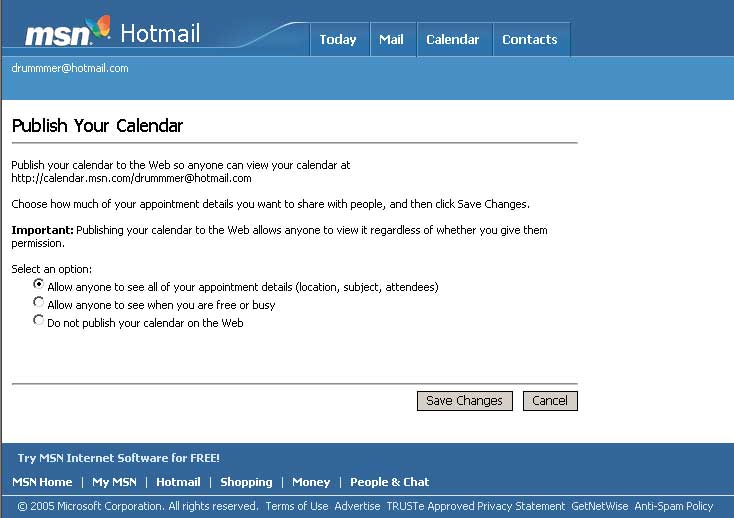Click the Save Changes button
Viewport: 734px width, 518px height.
(x=464, y=401)
